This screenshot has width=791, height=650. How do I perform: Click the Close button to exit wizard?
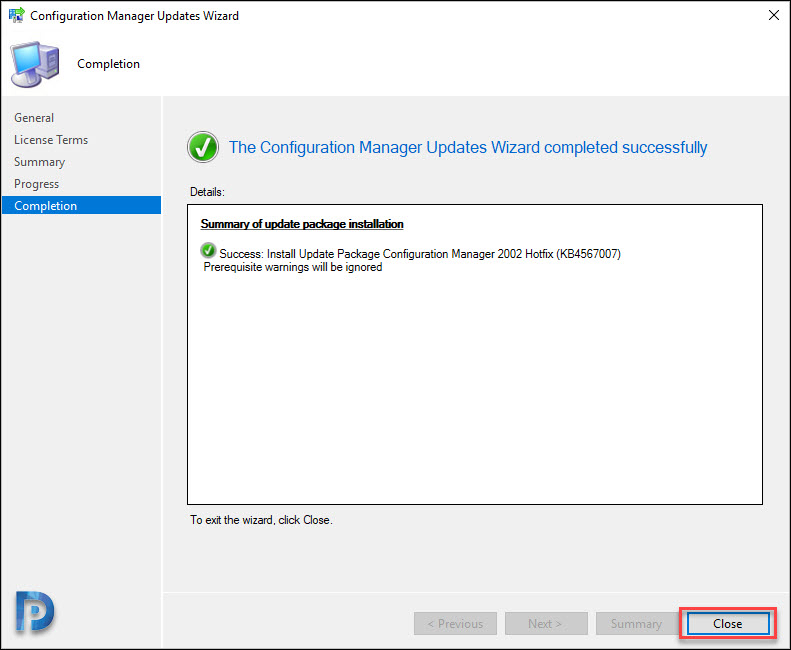coord(727,624)
